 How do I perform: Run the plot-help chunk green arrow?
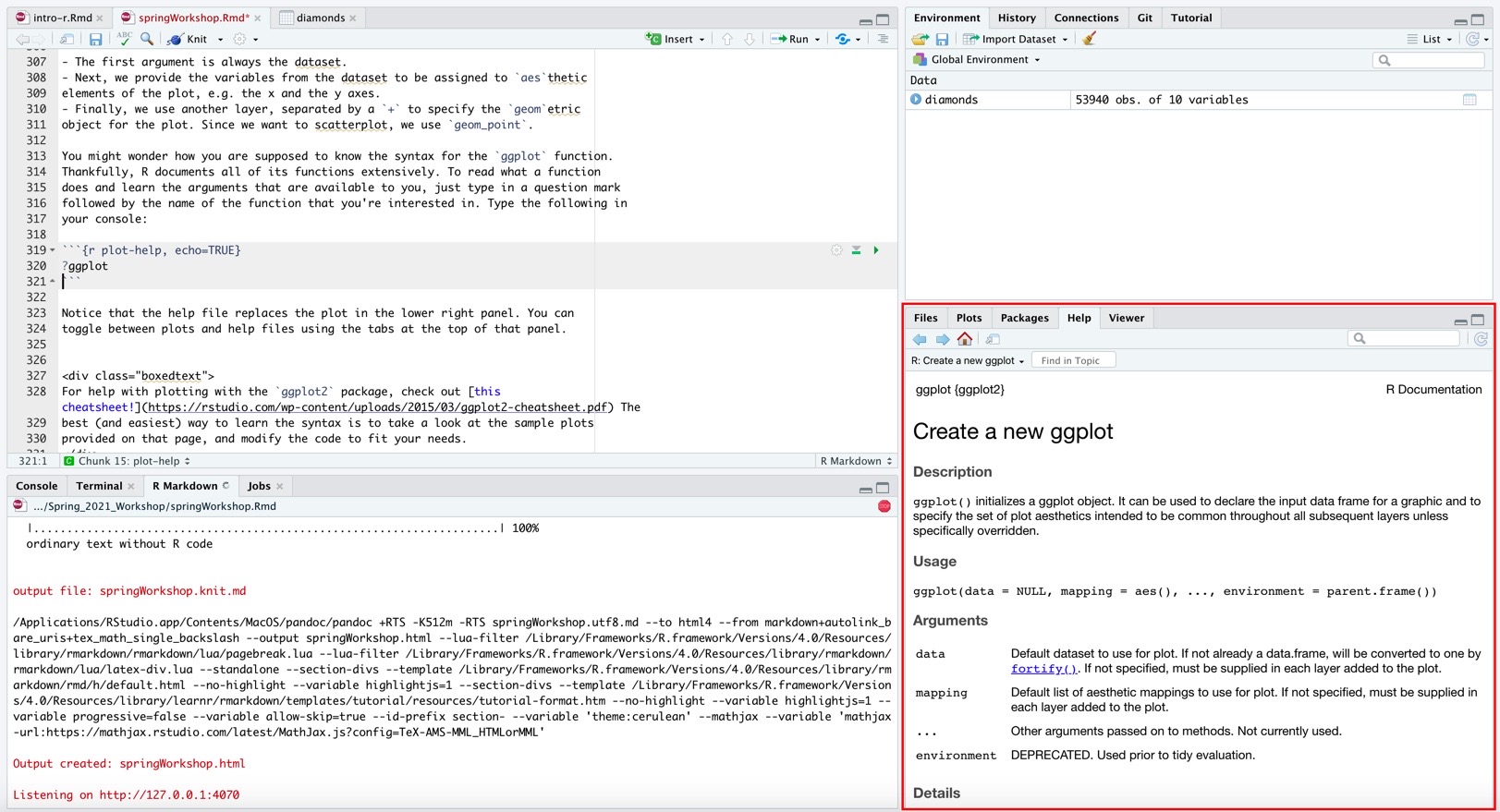pyautogui.click(x=876, y=250)
